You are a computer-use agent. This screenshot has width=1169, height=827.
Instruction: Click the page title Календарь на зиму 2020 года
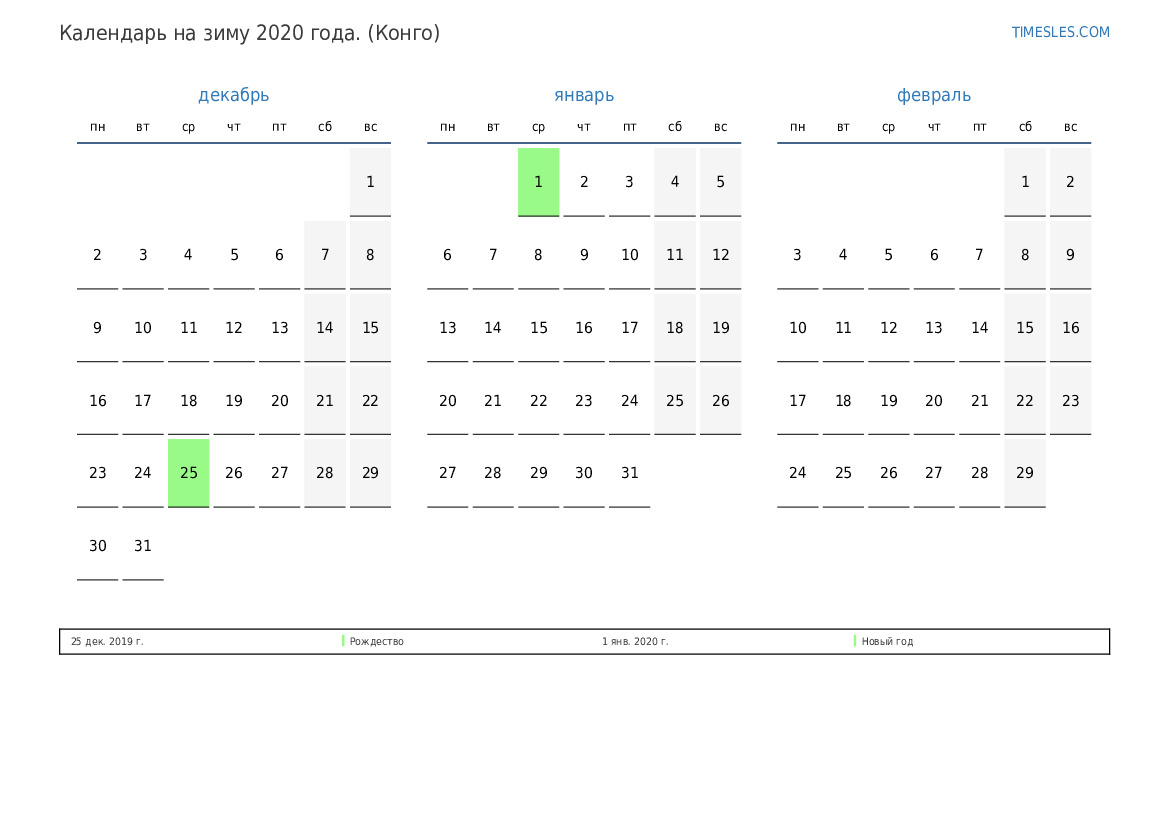point(250,34)
